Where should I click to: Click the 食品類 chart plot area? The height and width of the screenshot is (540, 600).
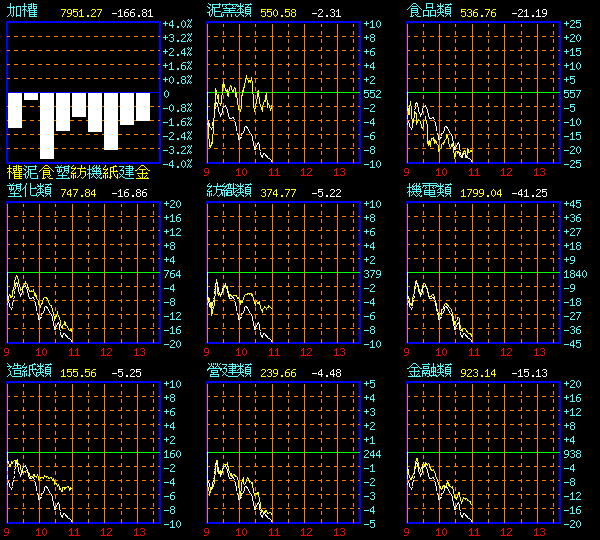click(x=484, y=93)
